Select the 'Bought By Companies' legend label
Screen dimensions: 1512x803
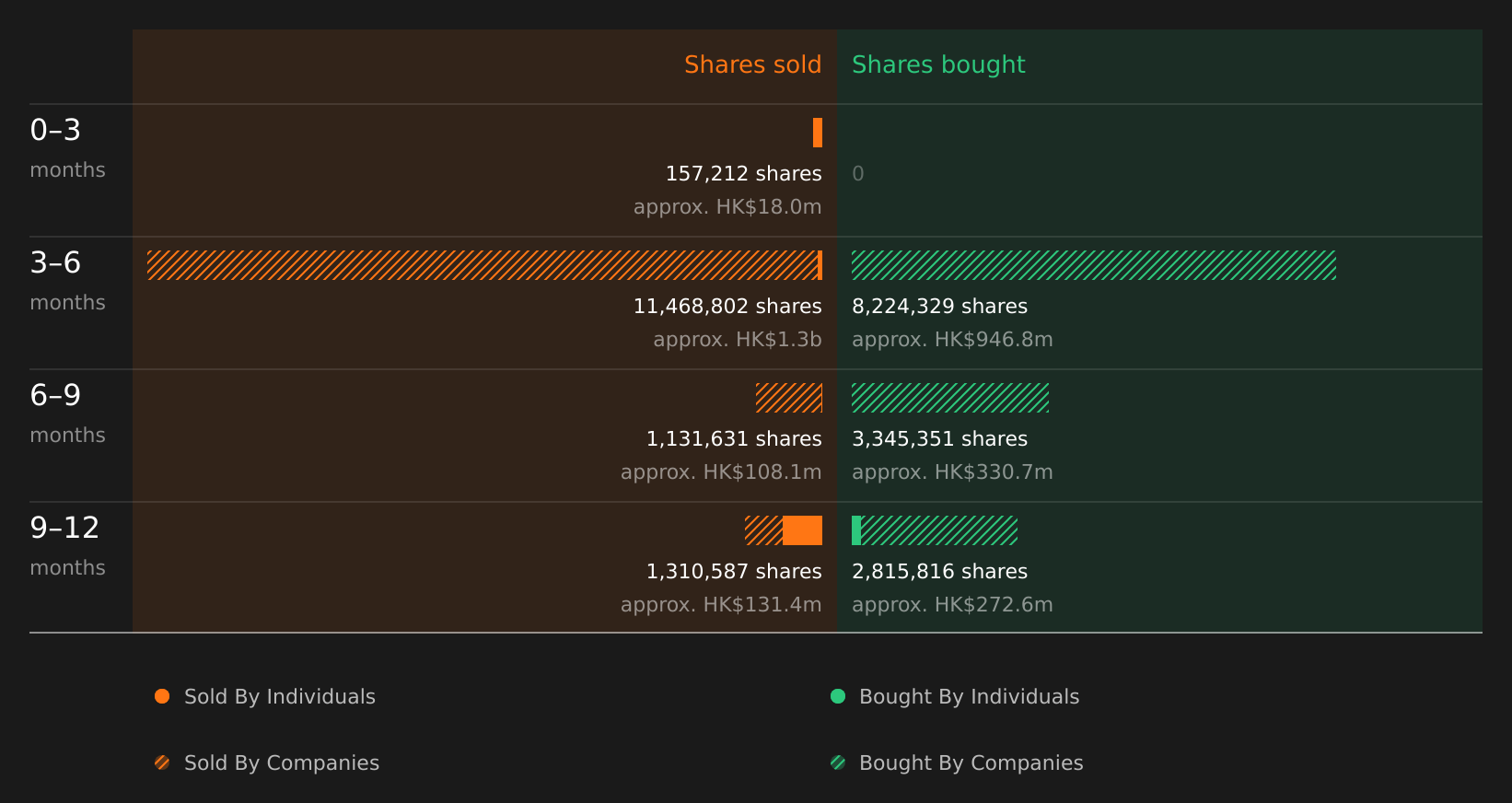coord(971,763)
